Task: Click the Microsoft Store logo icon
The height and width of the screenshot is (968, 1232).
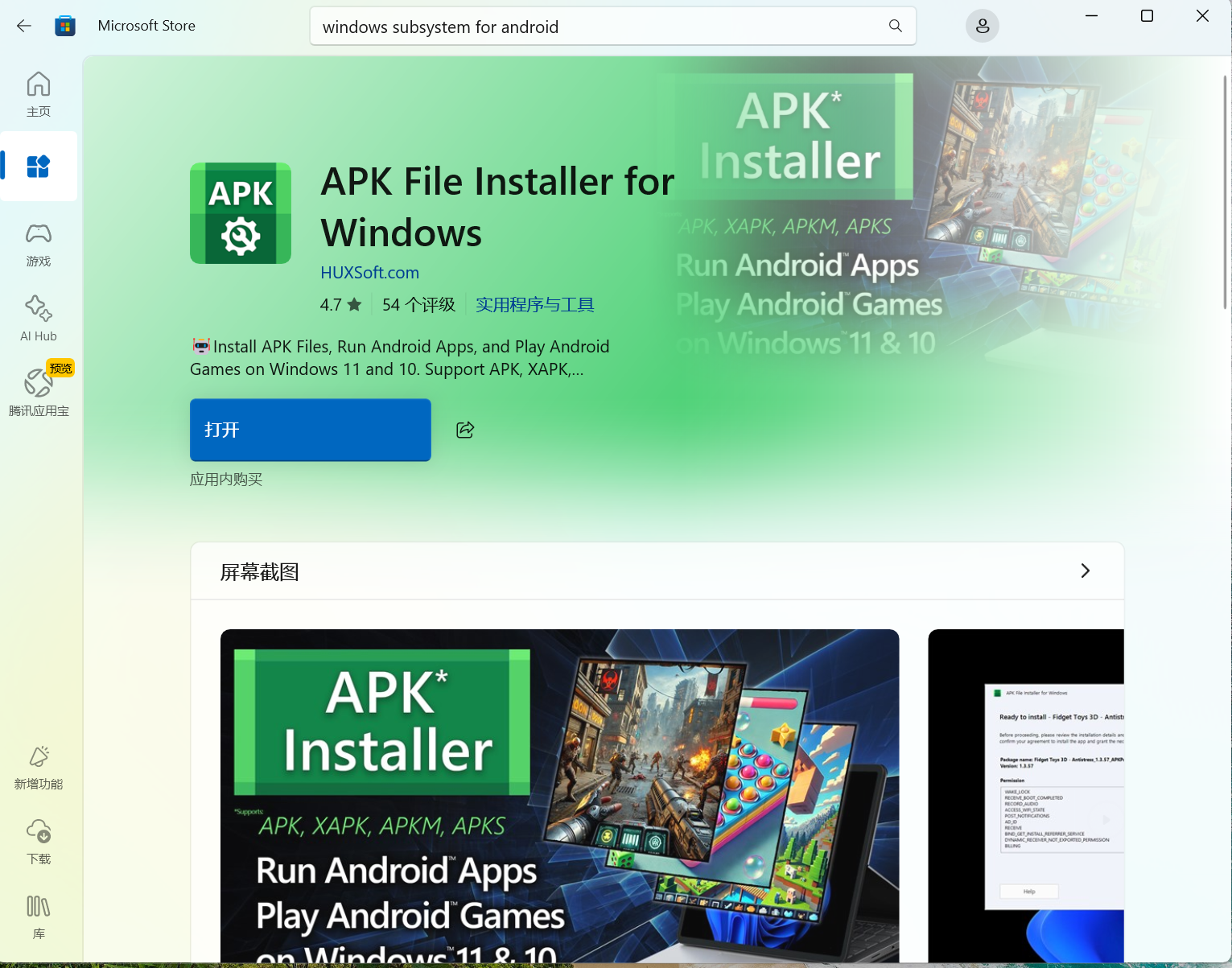Action: tap(65, 26)
